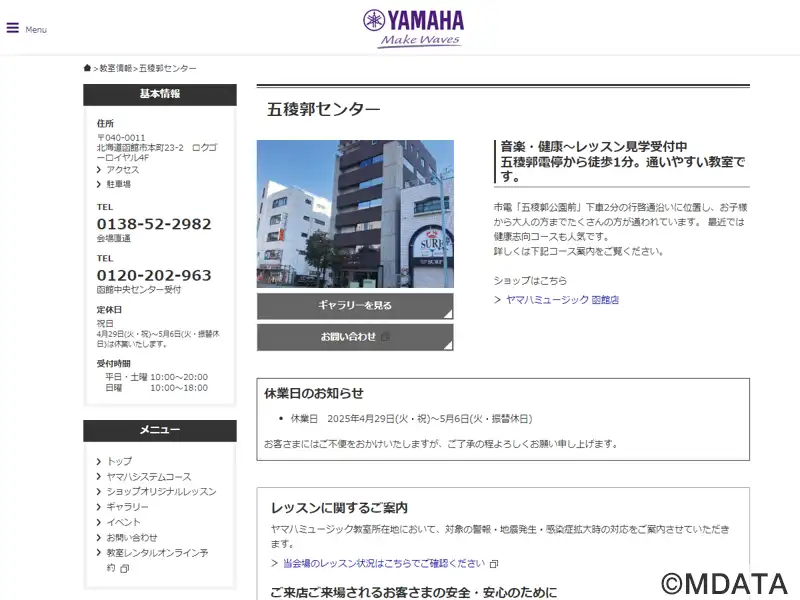Click the 日曜 10:00〜18:00 hours line
The image size is (800, 600).
pos(157,388)
